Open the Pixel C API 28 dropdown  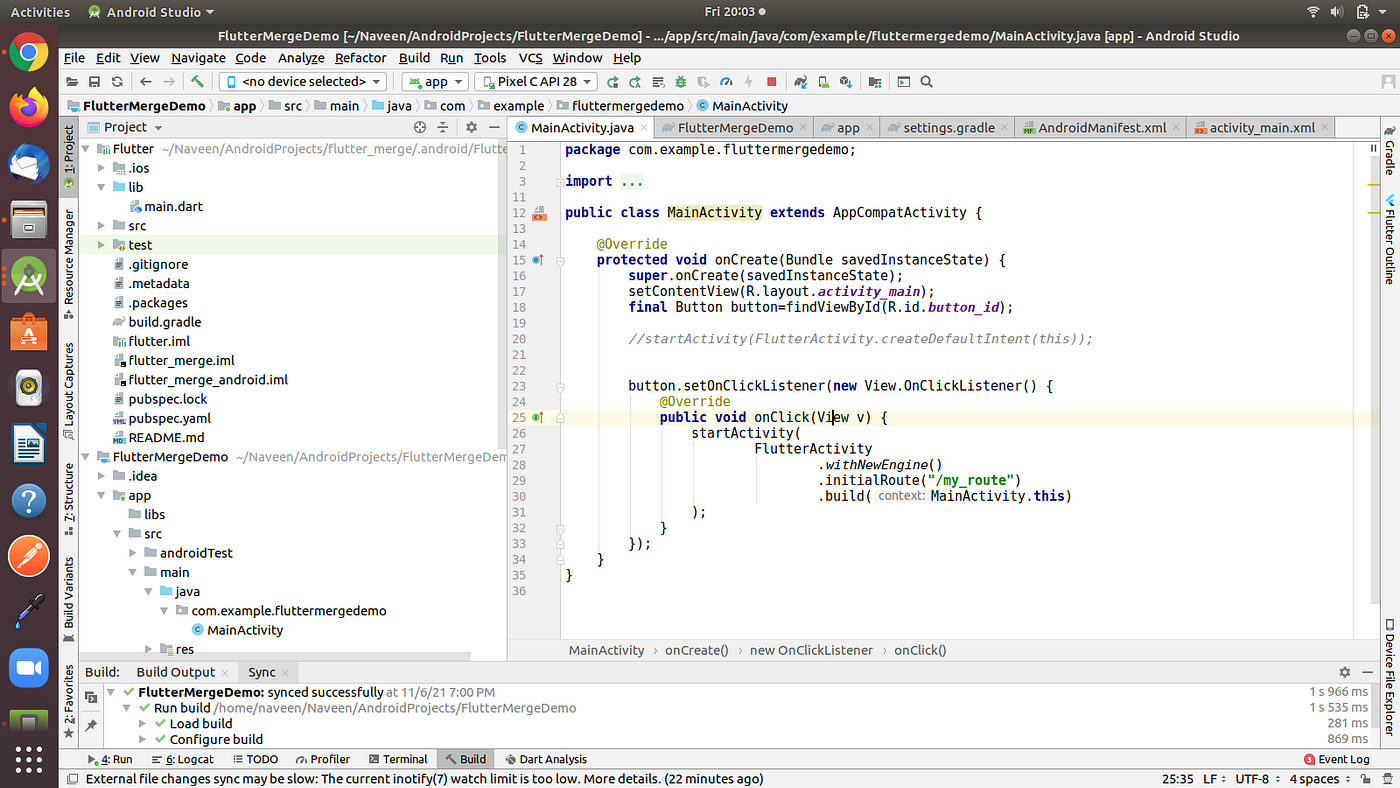[536, 82]
